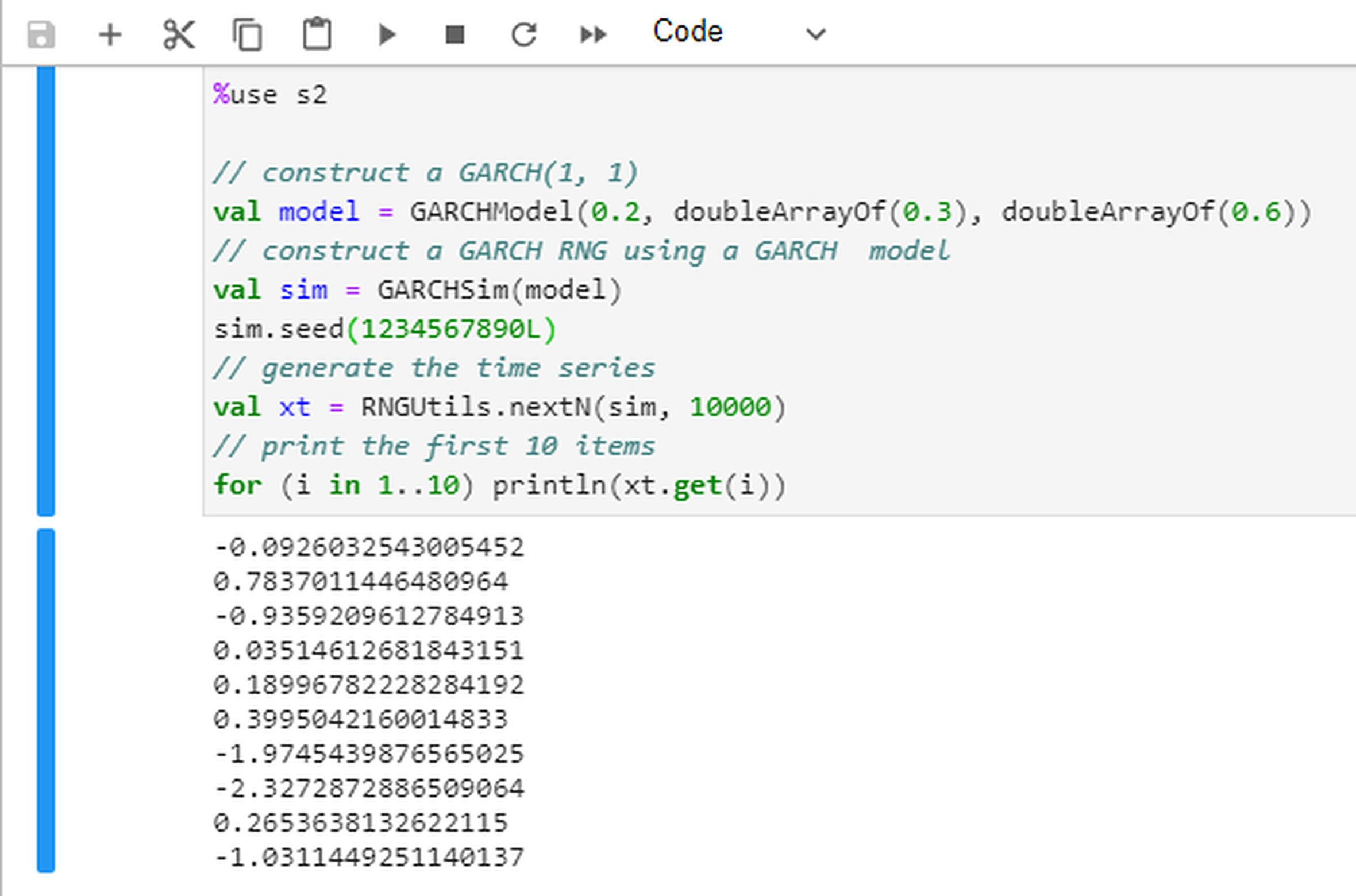Click the RNGUtils.nextN code line
The height and width of the screenshot is (896, 1356).
tap(499, 407)
